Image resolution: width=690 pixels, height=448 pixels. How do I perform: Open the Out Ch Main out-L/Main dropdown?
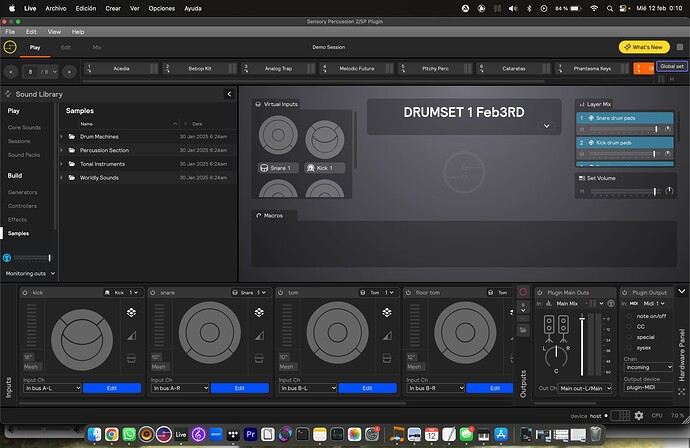click(585, 388)
